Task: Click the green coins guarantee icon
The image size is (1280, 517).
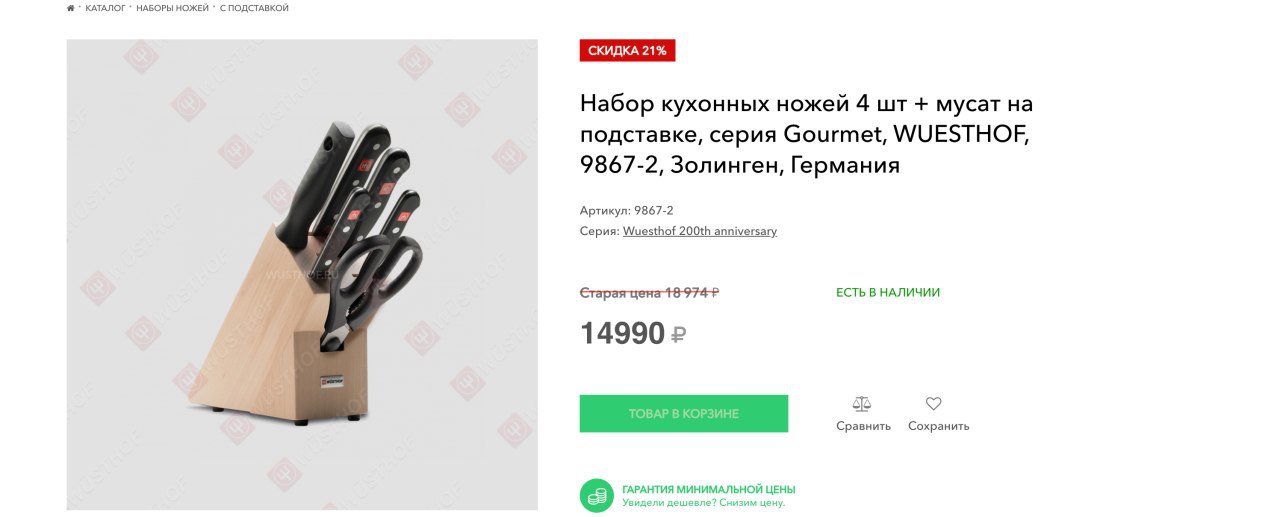Action: click(597, 495)
